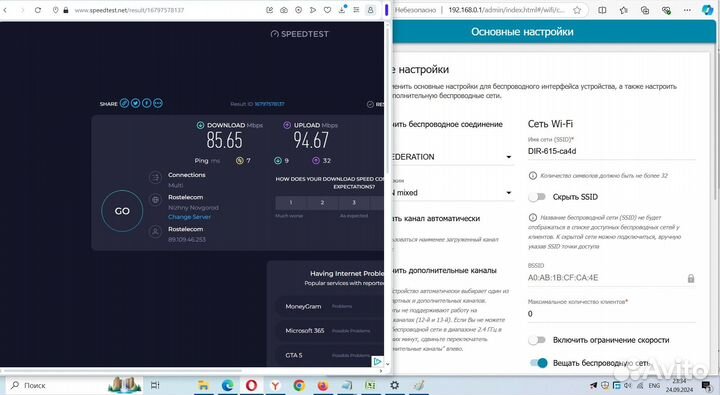720x395 pixels.
Task: Click the 192.168.0.1 address bar in Edge
Action: 507,10
